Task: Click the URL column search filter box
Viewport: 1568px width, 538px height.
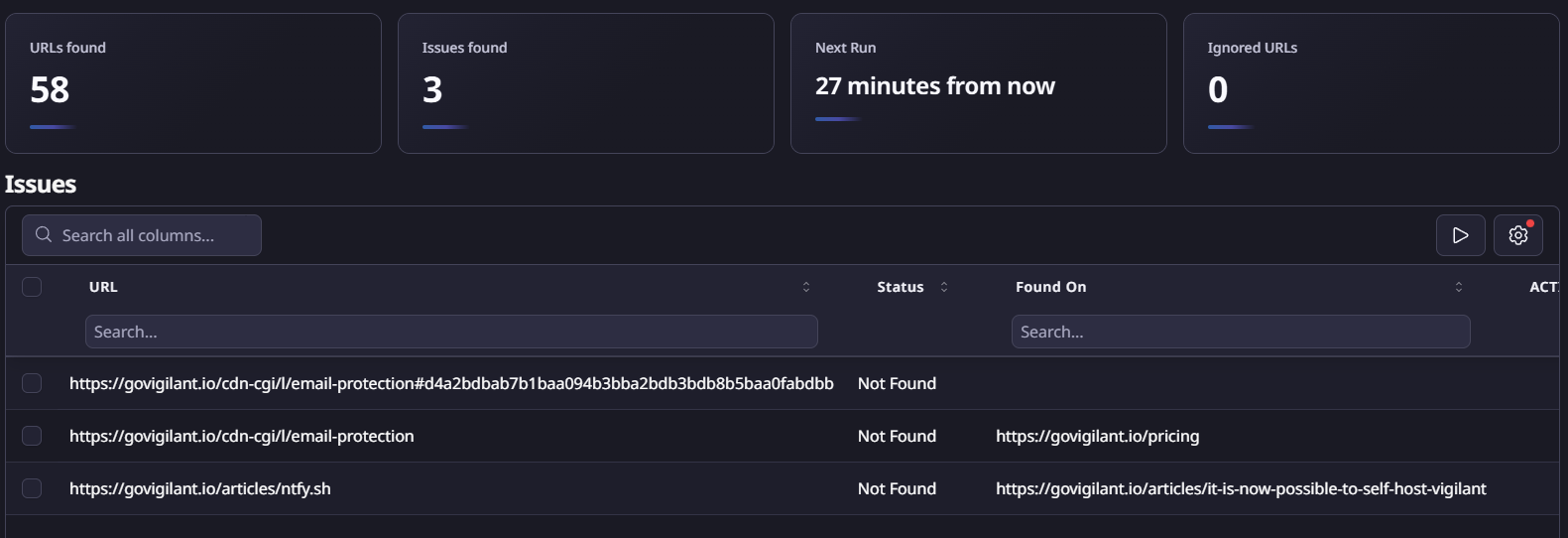Action: click(451, 332)
